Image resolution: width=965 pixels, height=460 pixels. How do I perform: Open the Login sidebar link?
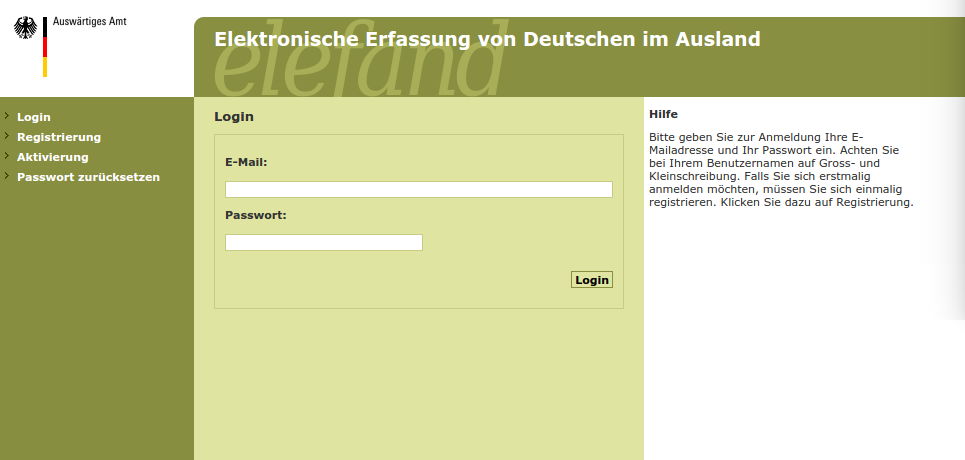point(33,117)
